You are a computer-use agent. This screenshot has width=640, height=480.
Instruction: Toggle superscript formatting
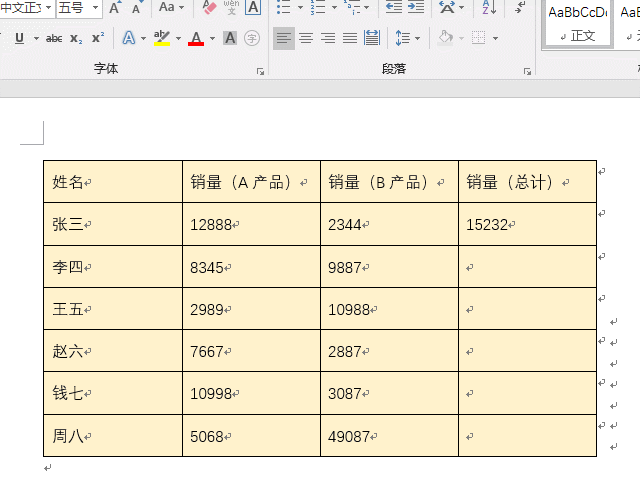[98, 38]
